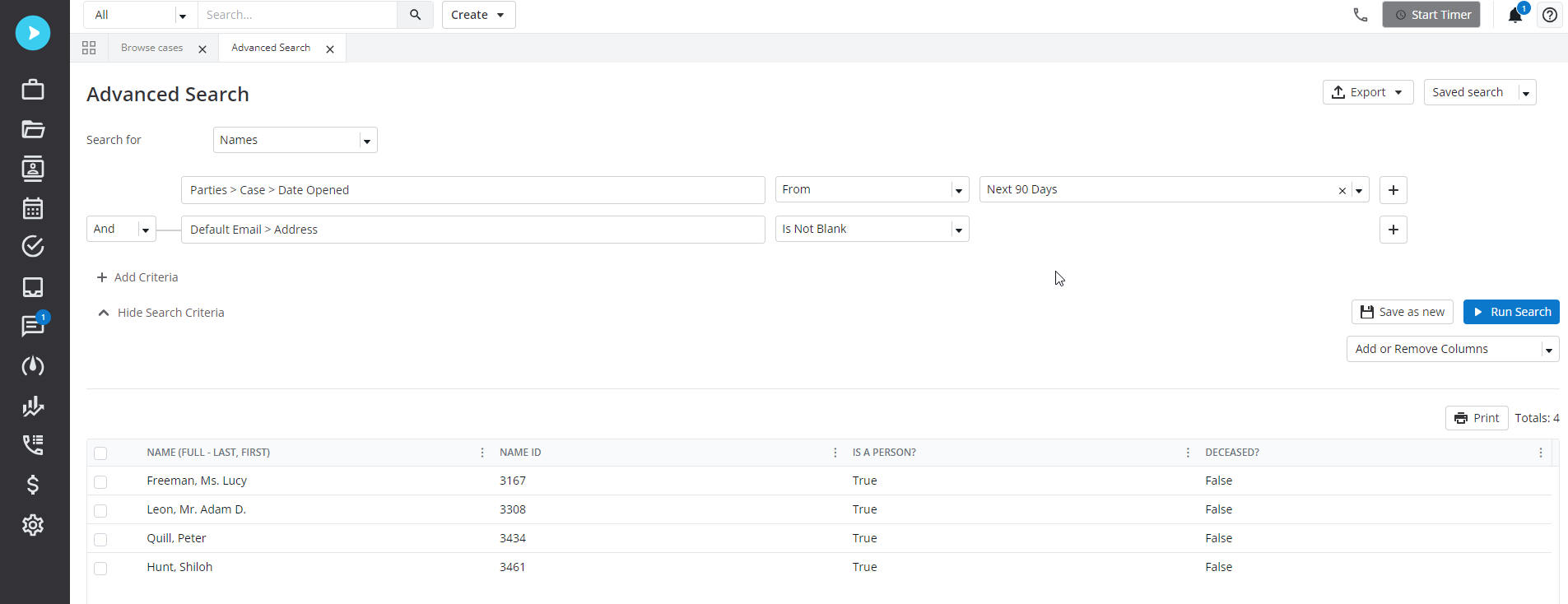Close the Advanced Search tab
The height and width of the screenshot is (604, 1568).
[330, 49]
